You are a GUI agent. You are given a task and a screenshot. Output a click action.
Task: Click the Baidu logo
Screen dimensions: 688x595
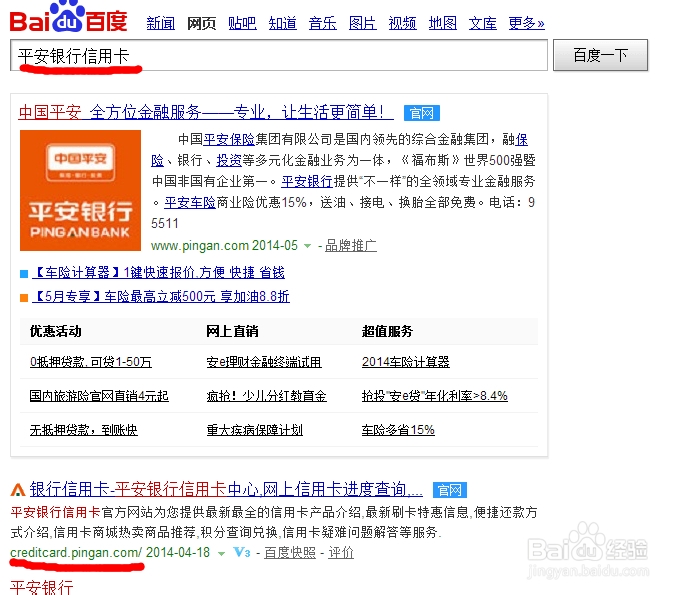(x=68, y=18)
